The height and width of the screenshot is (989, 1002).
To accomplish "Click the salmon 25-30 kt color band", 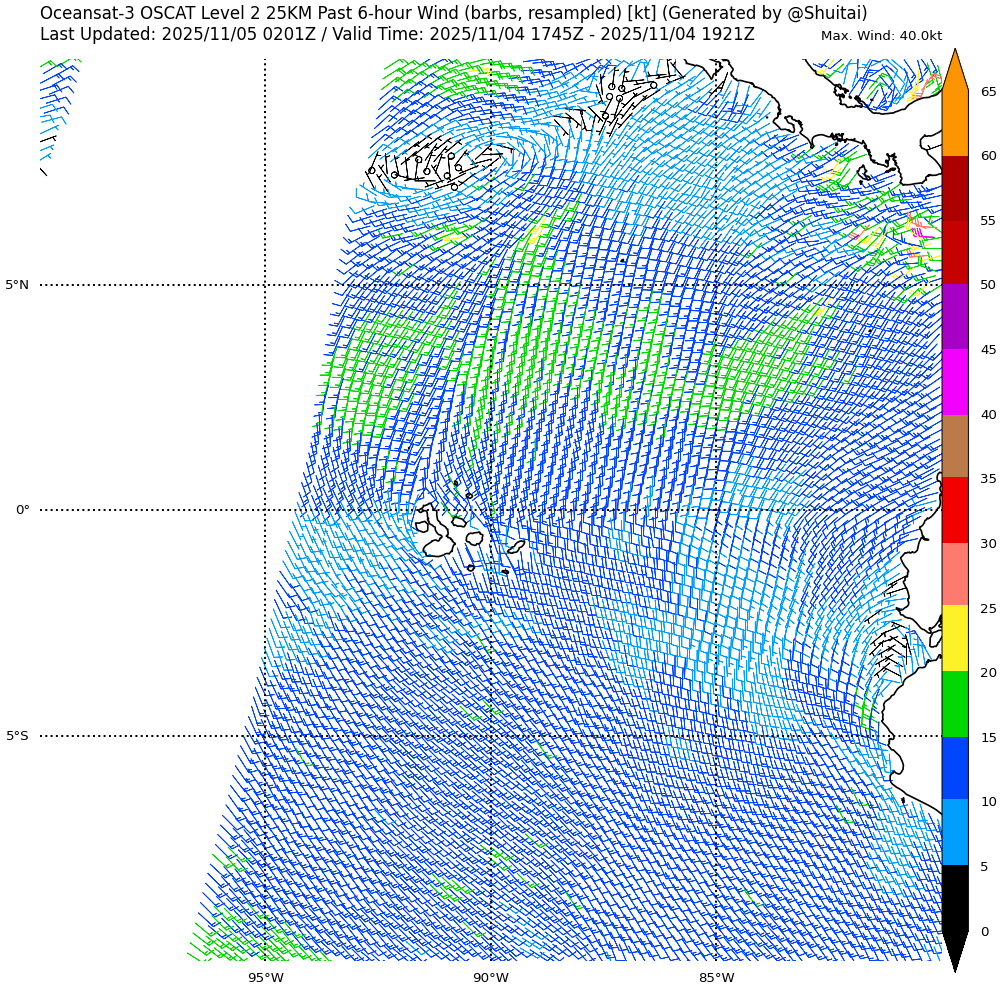I will tap(955, 574).
